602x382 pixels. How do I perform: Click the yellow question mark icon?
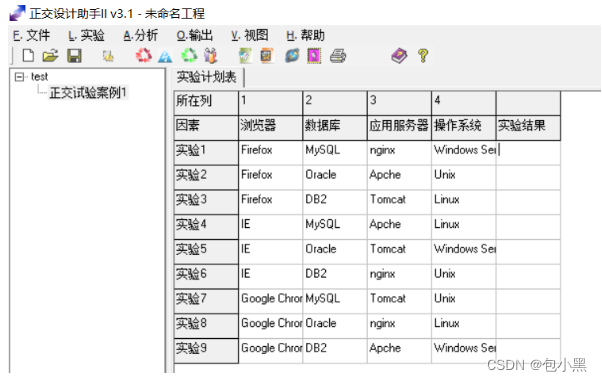point(423,56)
